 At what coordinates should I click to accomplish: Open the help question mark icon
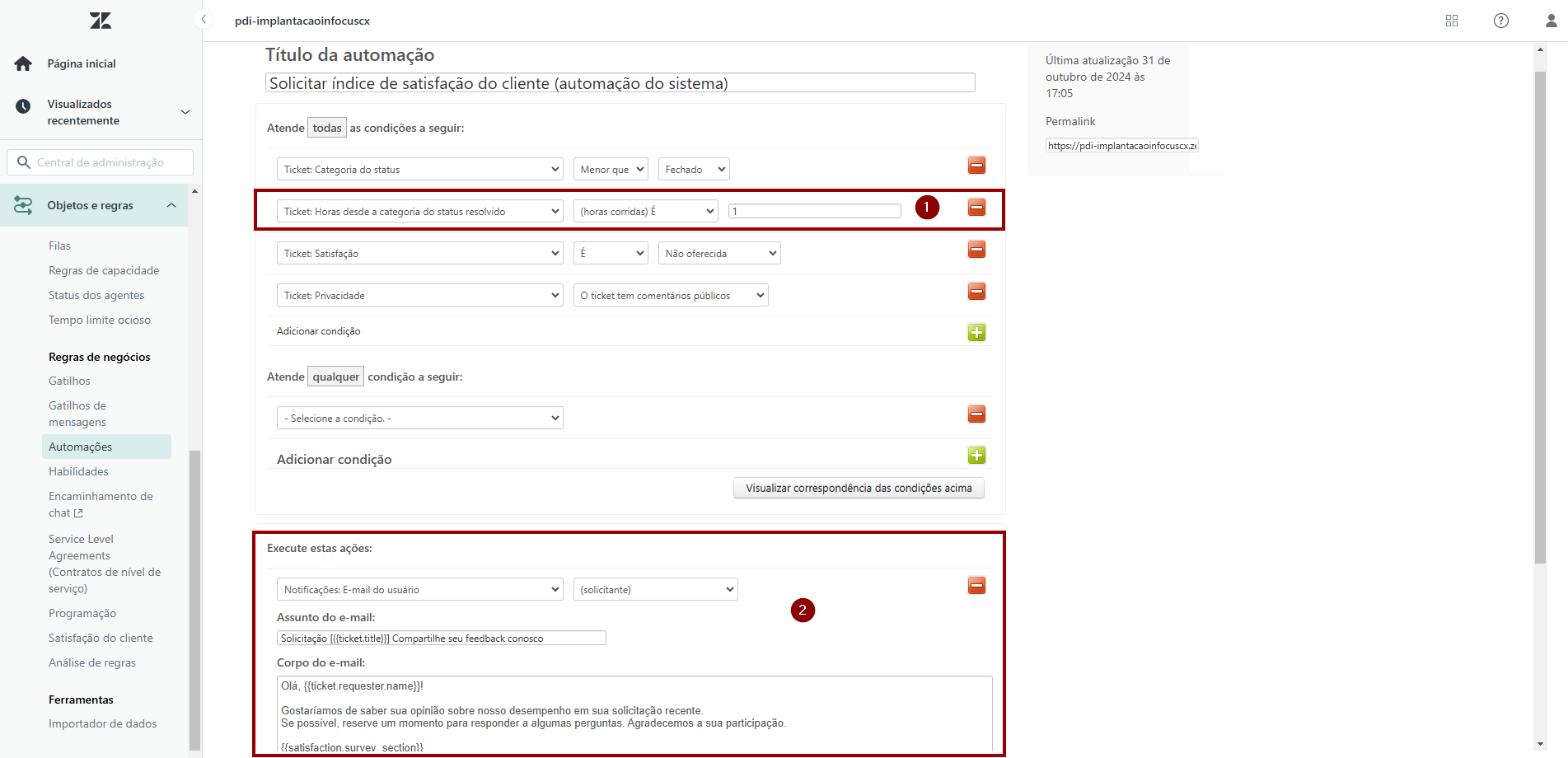click(1501, 21)
